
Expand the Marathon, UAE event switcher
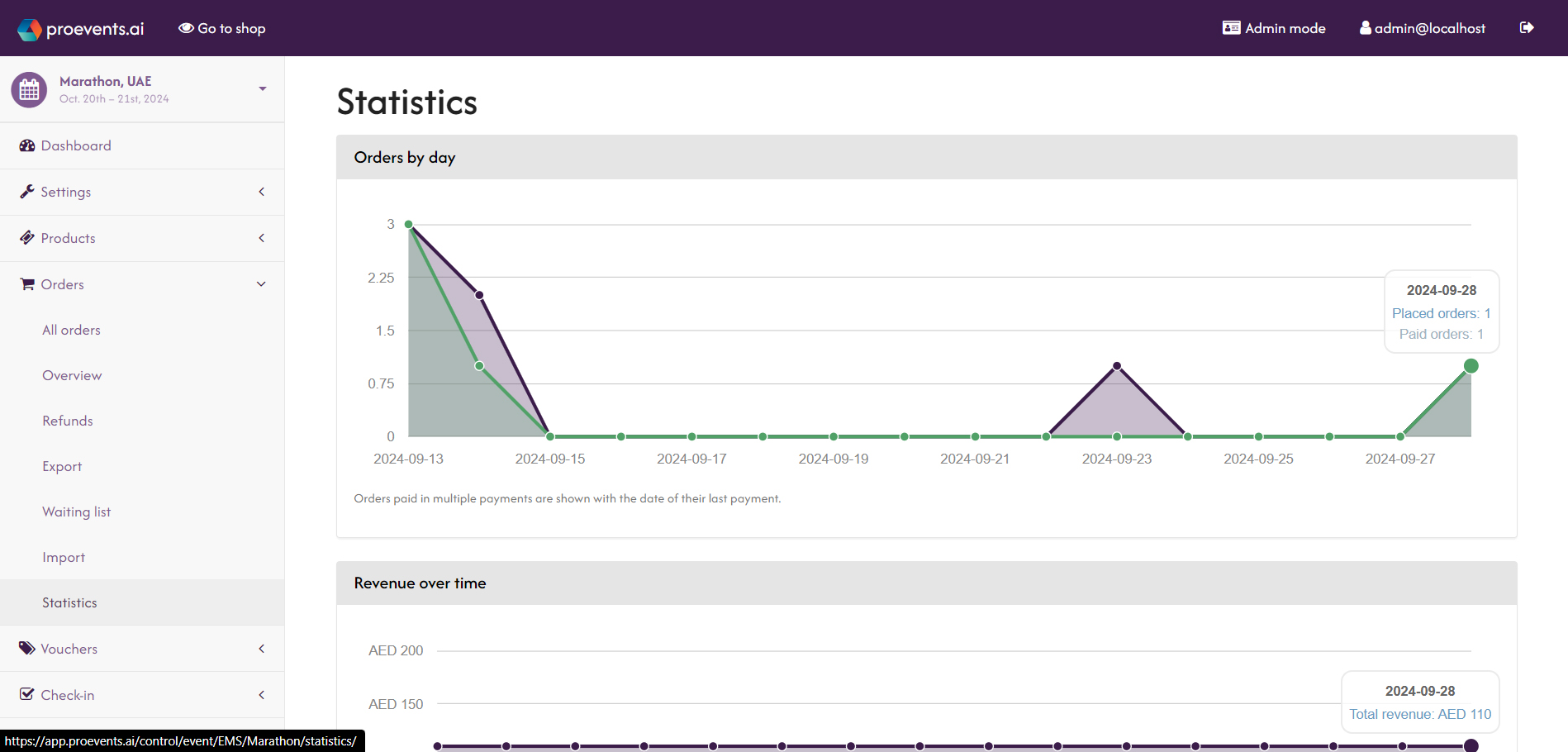262,88
